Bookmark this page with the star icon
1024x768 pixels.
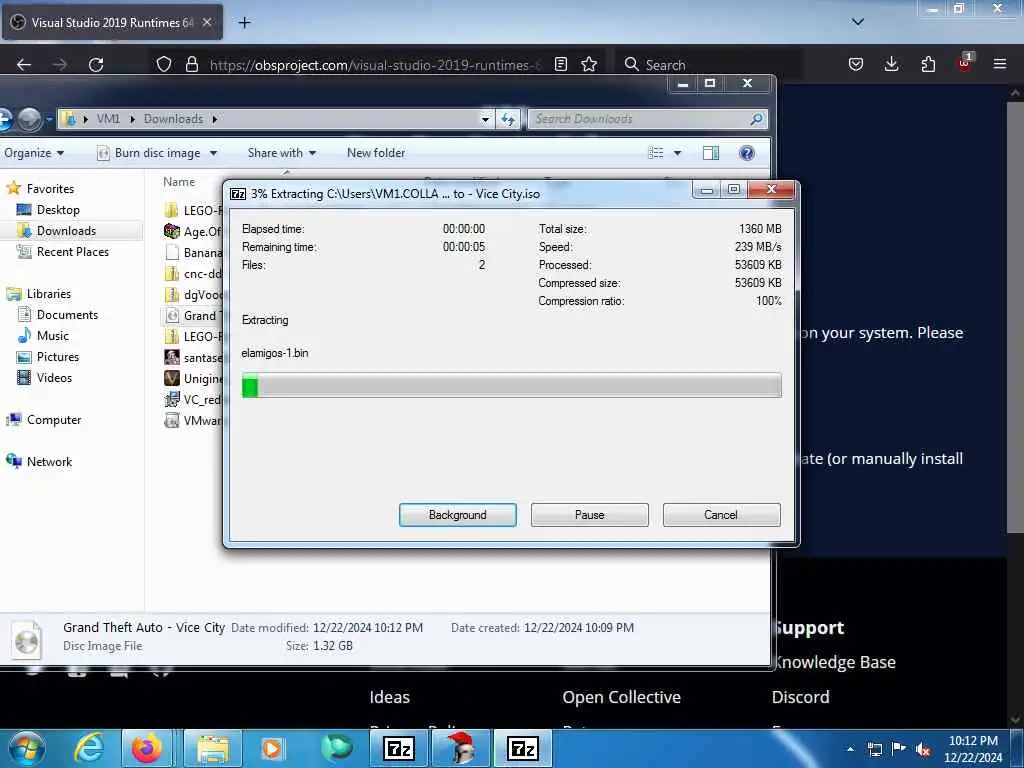click(x=589, y=65)
